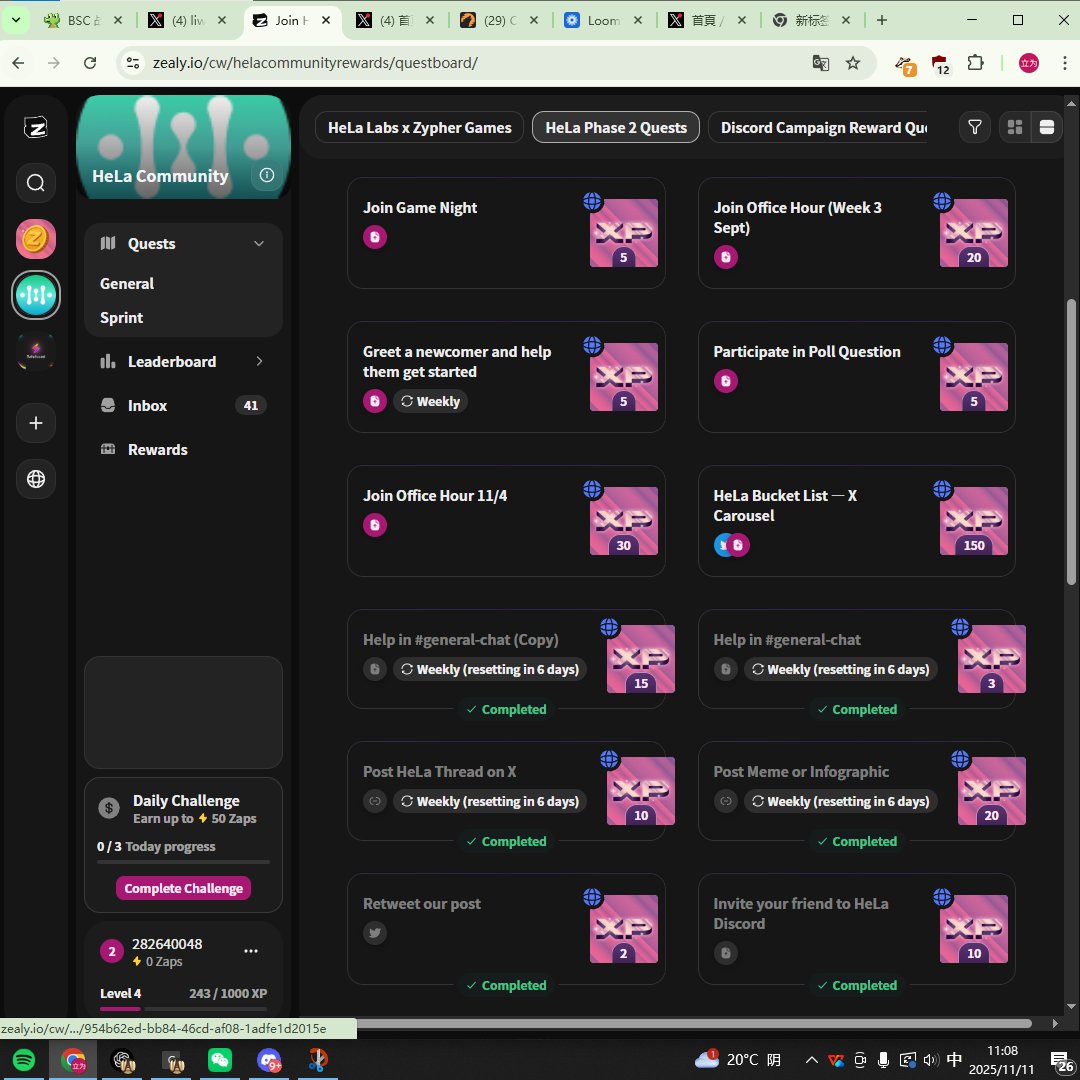Select HeLa Labs x Zypher Games tab
The width and height of the screenshot is (1080, 1080).
[419, 127]
